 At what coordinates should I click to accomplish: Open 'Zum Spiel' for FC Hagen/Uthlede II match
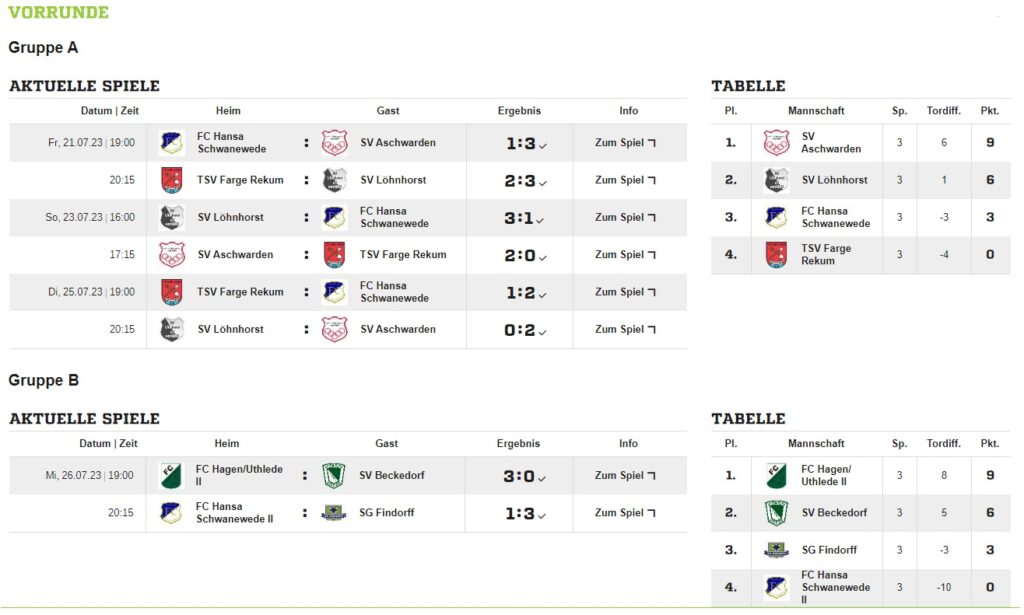[x=625, y=476]
